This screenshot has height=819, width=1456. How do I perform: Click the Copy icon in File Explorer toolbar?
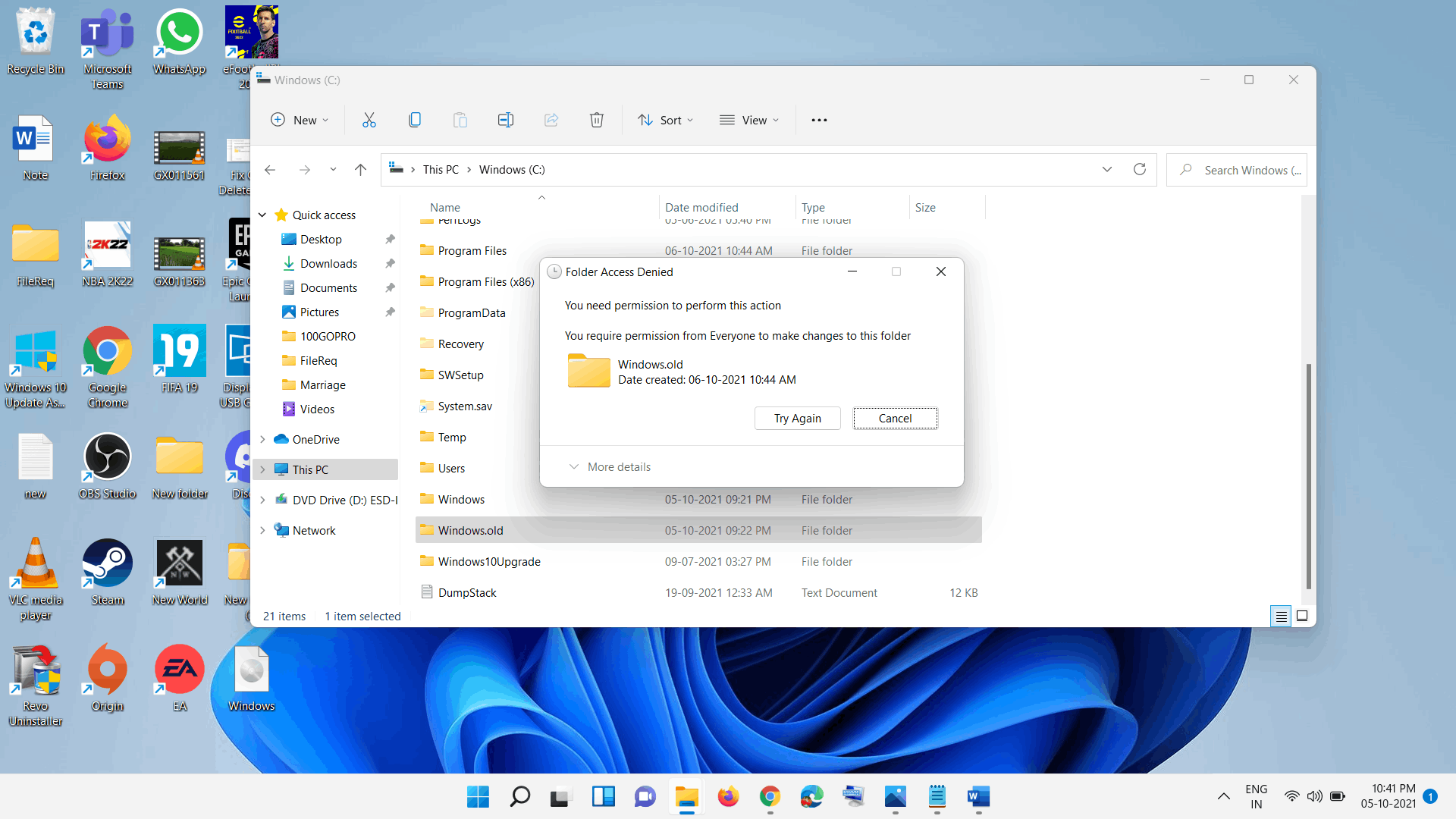click(x=415, y=120)
